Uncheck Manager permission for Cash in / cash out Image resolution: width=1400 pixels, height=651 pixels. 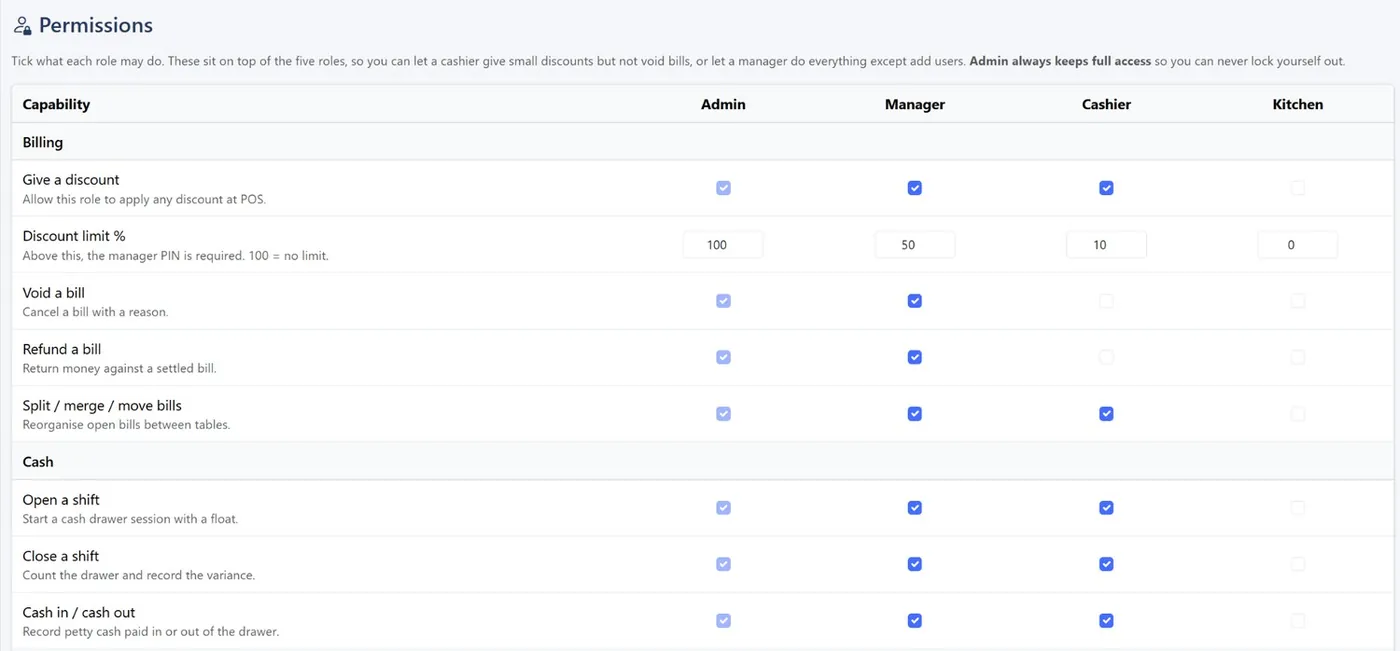914,621
